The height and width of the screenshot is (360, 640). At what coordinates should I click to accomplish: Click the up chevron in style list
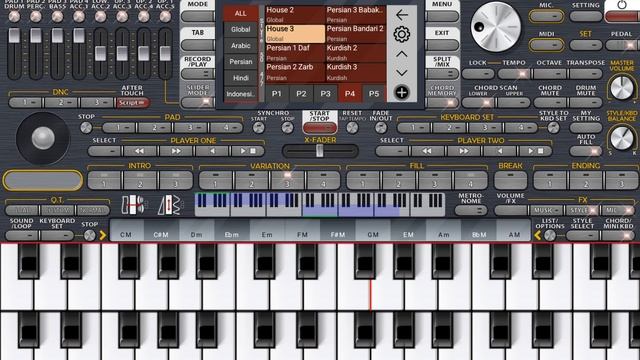pyautogui.click(x=402, y=54)
